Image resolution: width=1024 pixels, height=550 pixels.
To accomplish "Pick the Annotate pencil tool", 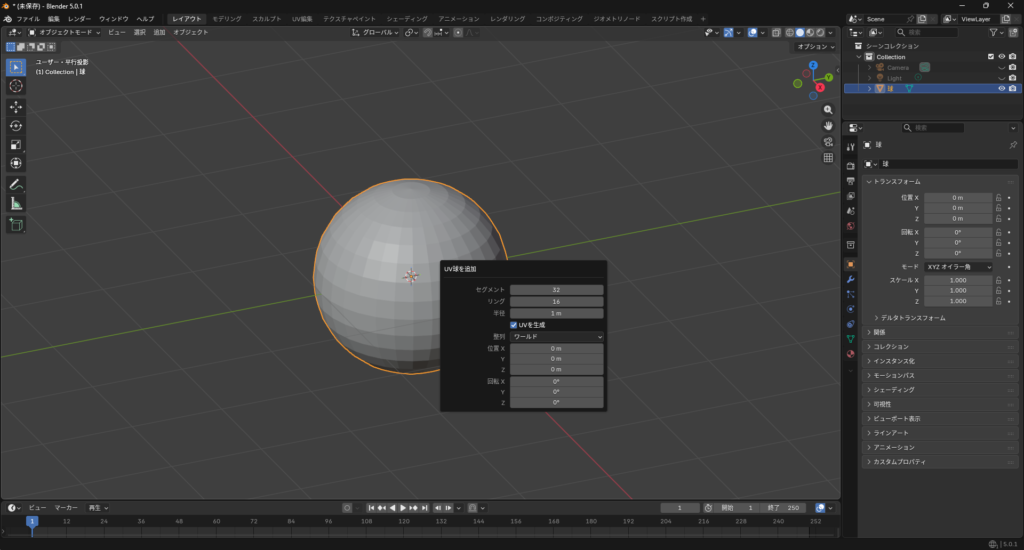I will coord(16,184).
